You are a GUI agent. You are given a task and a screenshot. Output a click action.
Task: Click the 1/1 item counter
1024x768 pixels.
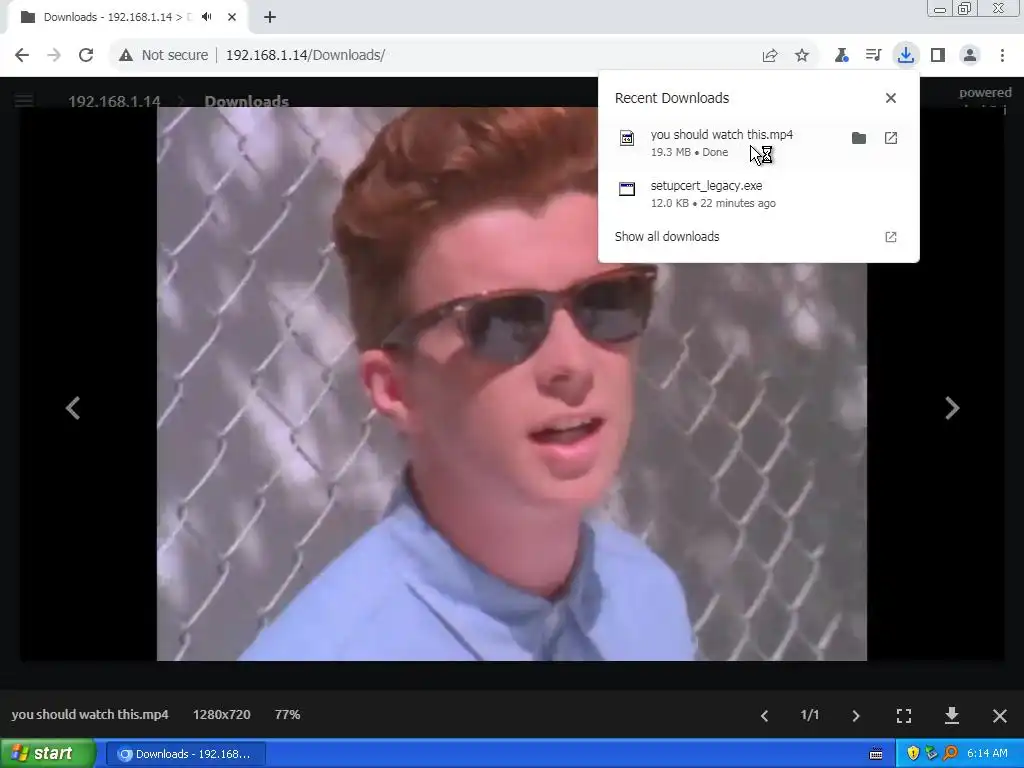tap(810, 715)
